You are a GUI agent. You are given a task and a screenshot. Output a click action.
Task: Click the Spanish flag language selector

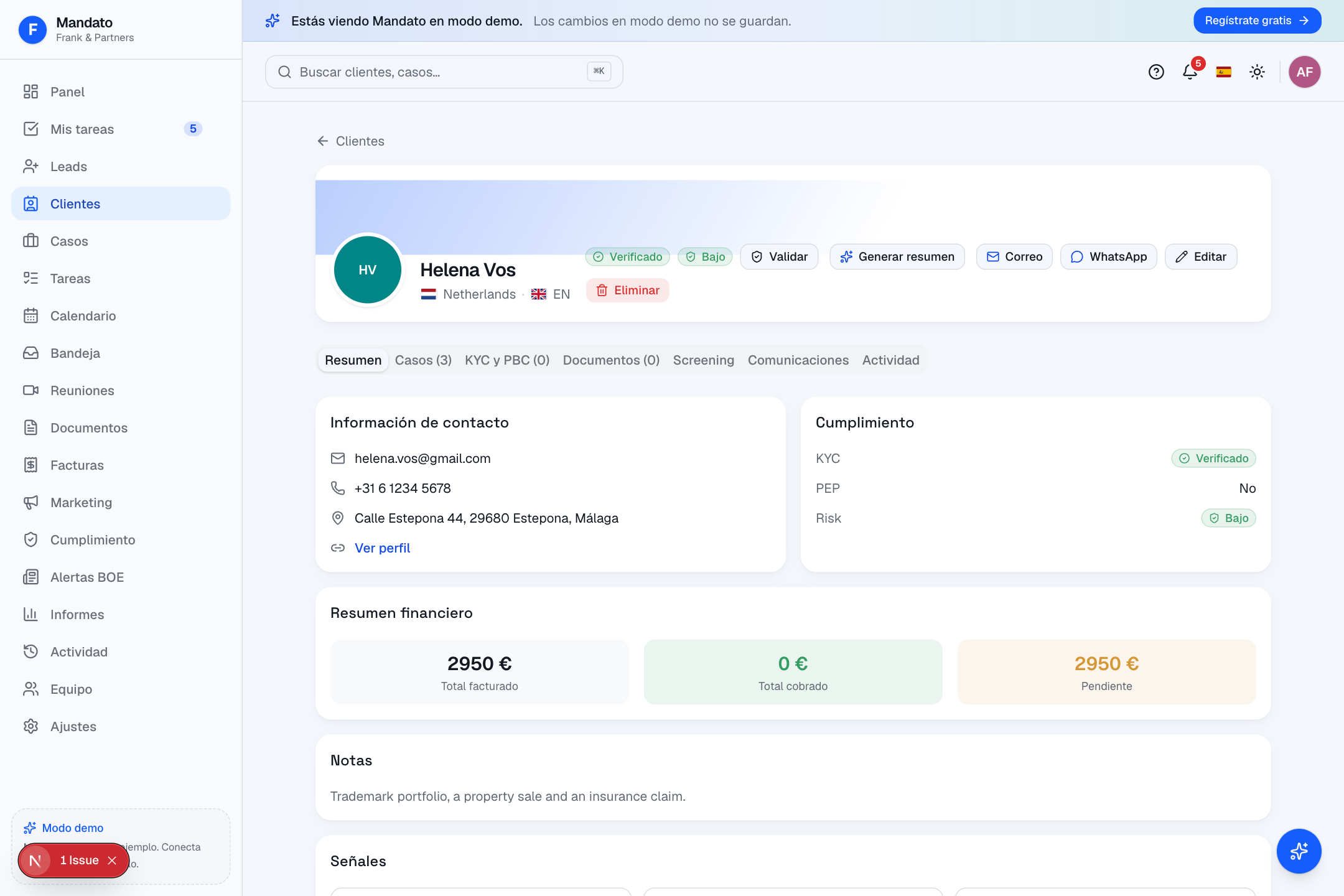1224,72
